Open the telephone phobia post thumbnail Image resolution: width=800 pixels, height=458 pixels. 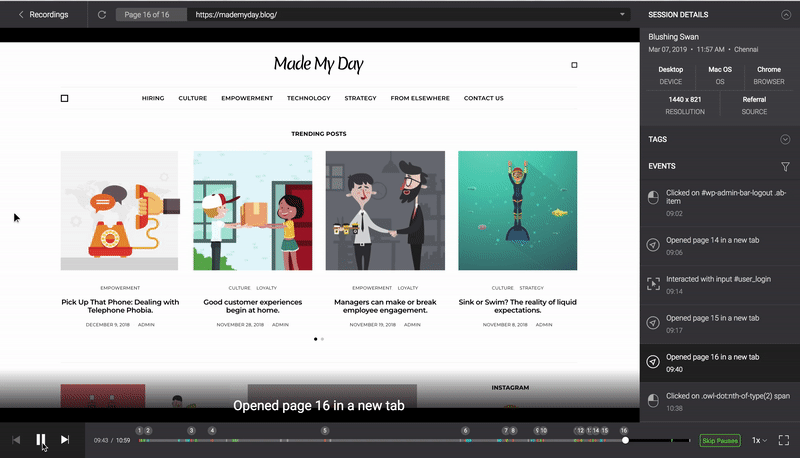tap(119, 210)
